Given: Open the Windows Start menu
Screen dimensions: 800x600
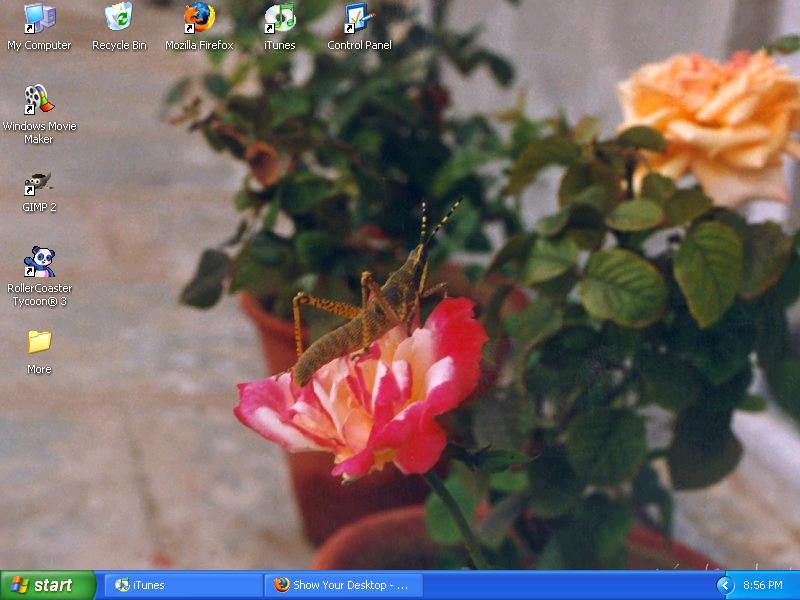Looking at the screenshot, I should pos(47,585).
